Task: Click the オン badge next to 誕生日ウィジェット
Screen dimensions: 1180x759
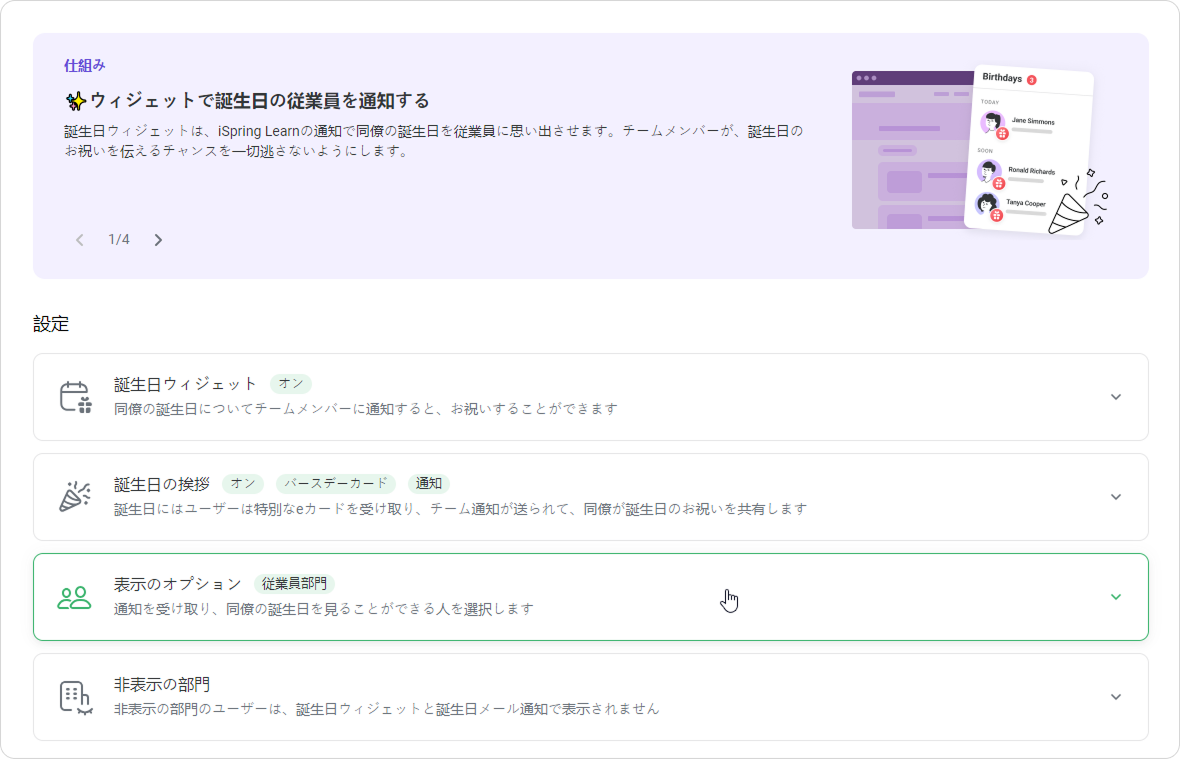Action: click(x=291, y=384)
